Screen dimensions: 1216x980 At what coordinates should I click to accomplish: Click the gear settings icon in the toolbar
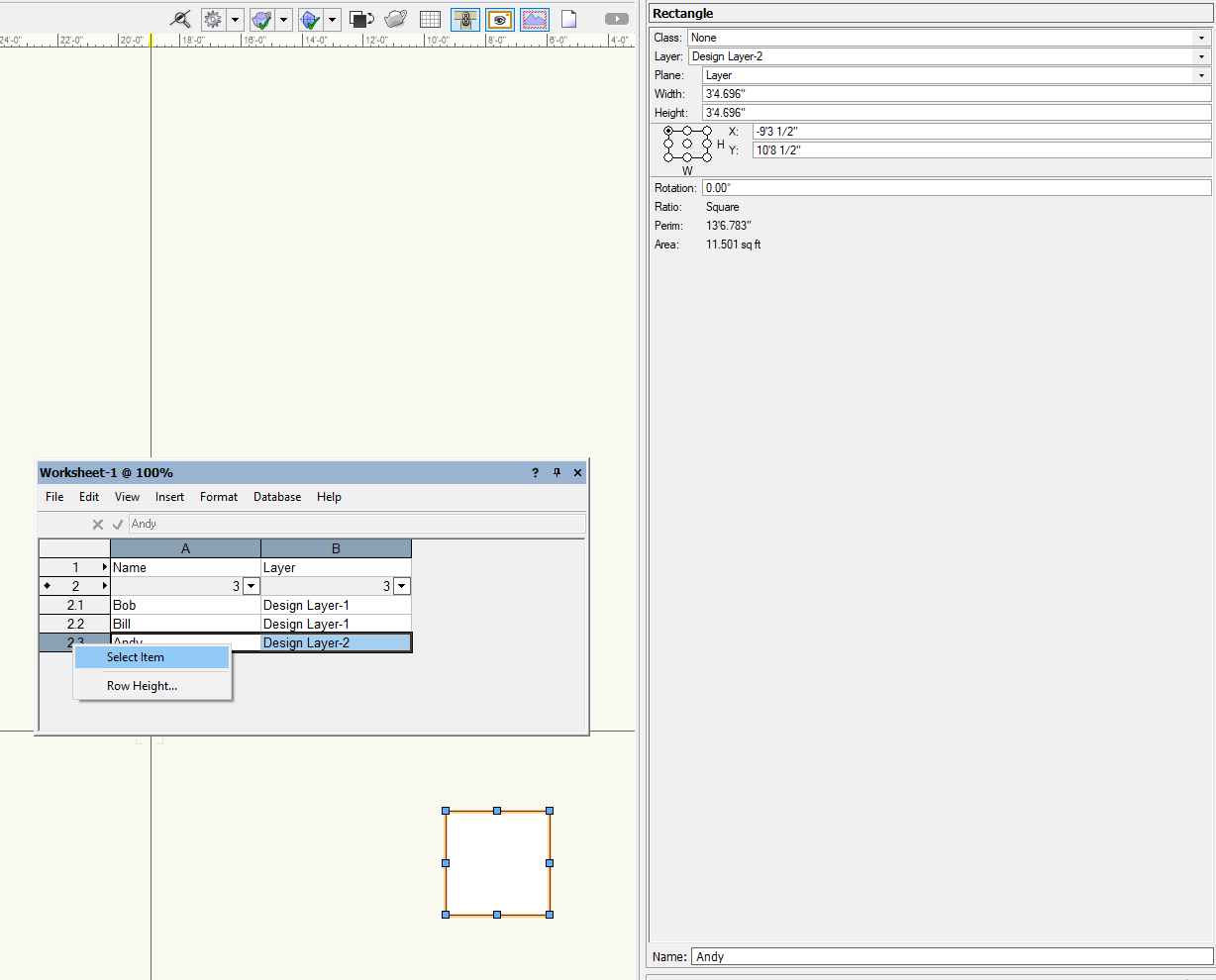(212, 19)
